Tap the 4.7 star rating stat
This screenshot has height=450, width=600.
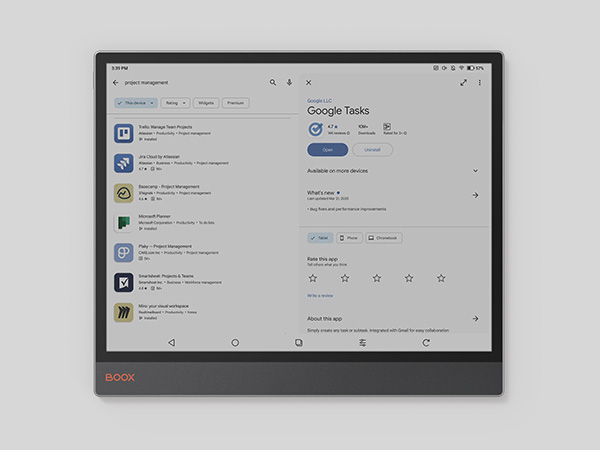(x=338, y=129)
